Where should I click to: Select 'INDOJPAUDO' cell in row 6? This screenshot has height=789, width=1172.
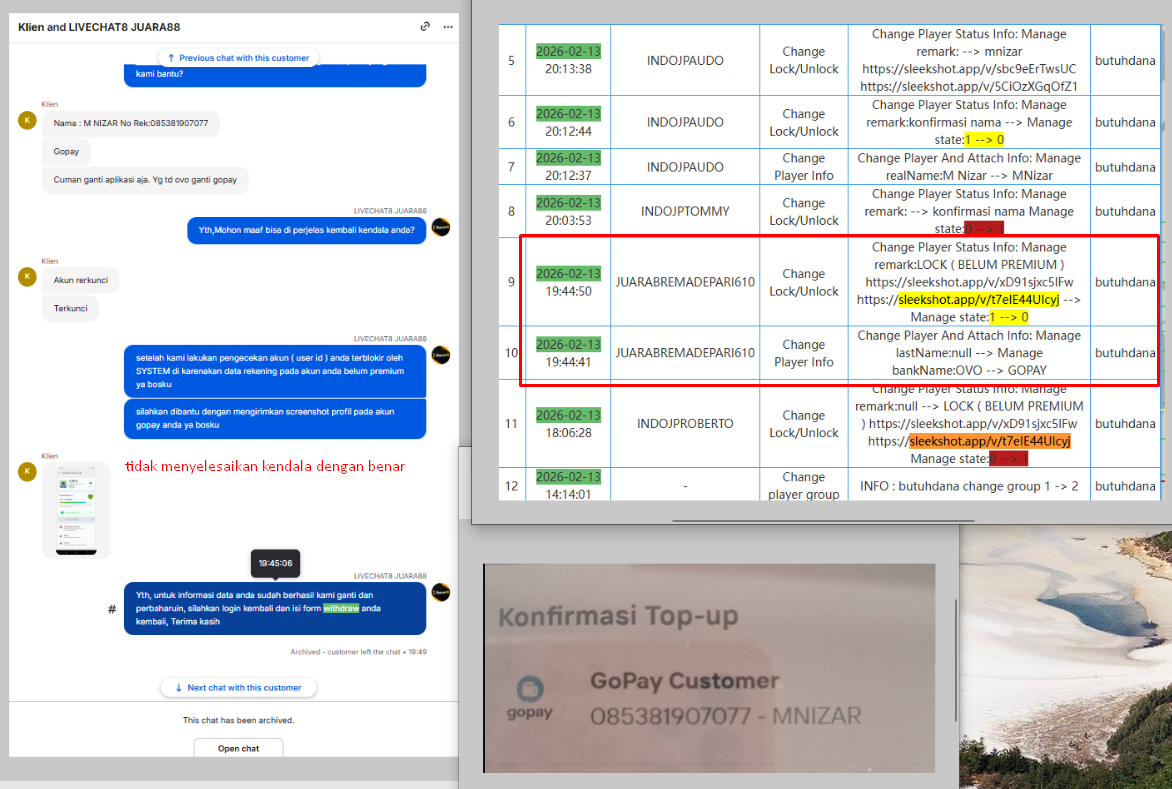[685, 122]
